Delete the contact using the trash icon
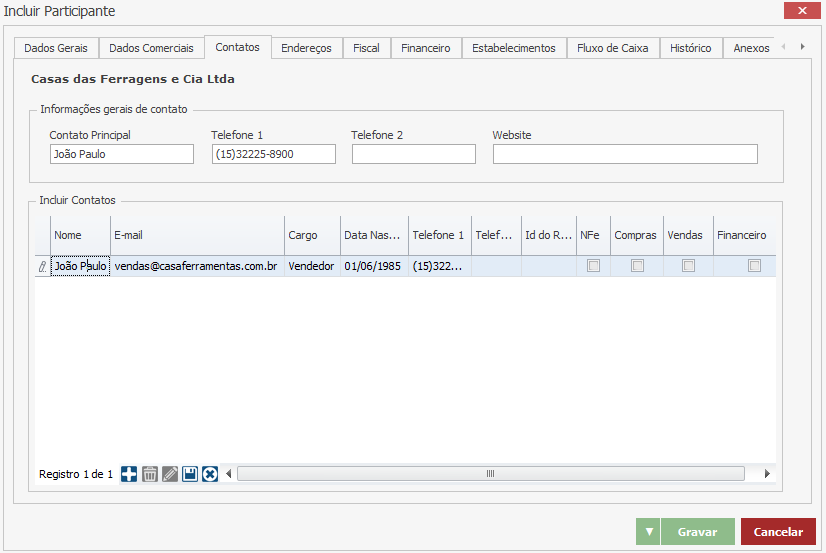 tap(150, 474)
